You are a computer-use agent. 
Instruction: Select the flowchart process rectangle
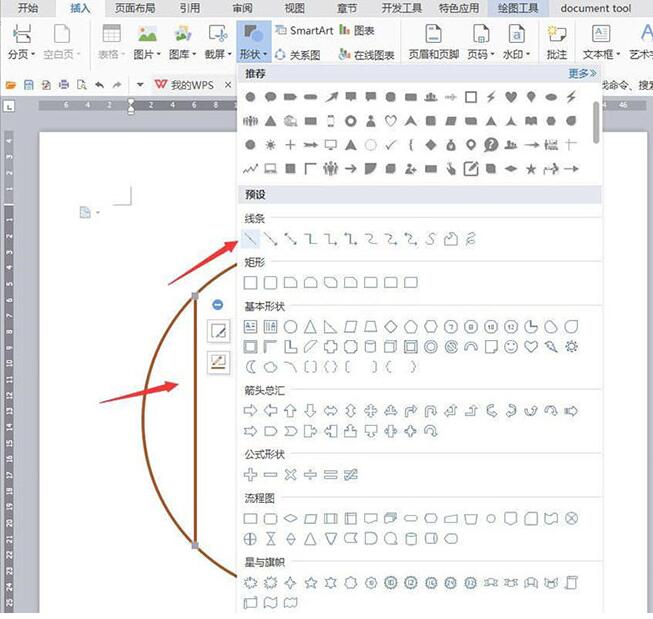coord(250,519)
